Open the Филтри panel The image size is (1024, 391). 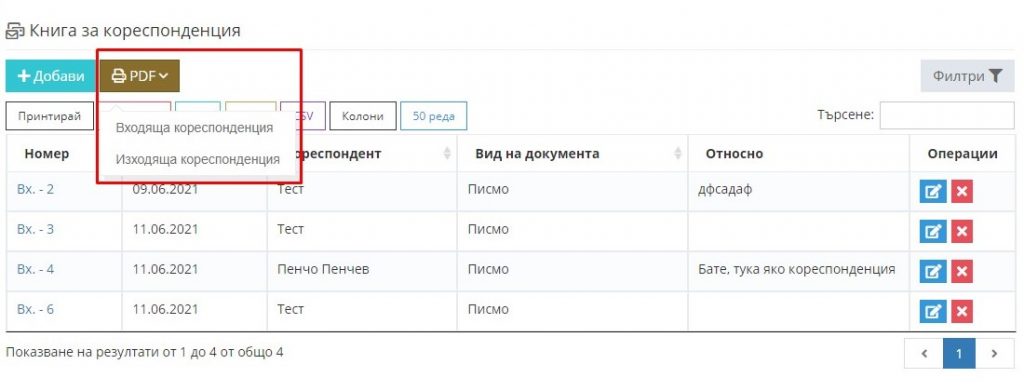coord(967,76)
